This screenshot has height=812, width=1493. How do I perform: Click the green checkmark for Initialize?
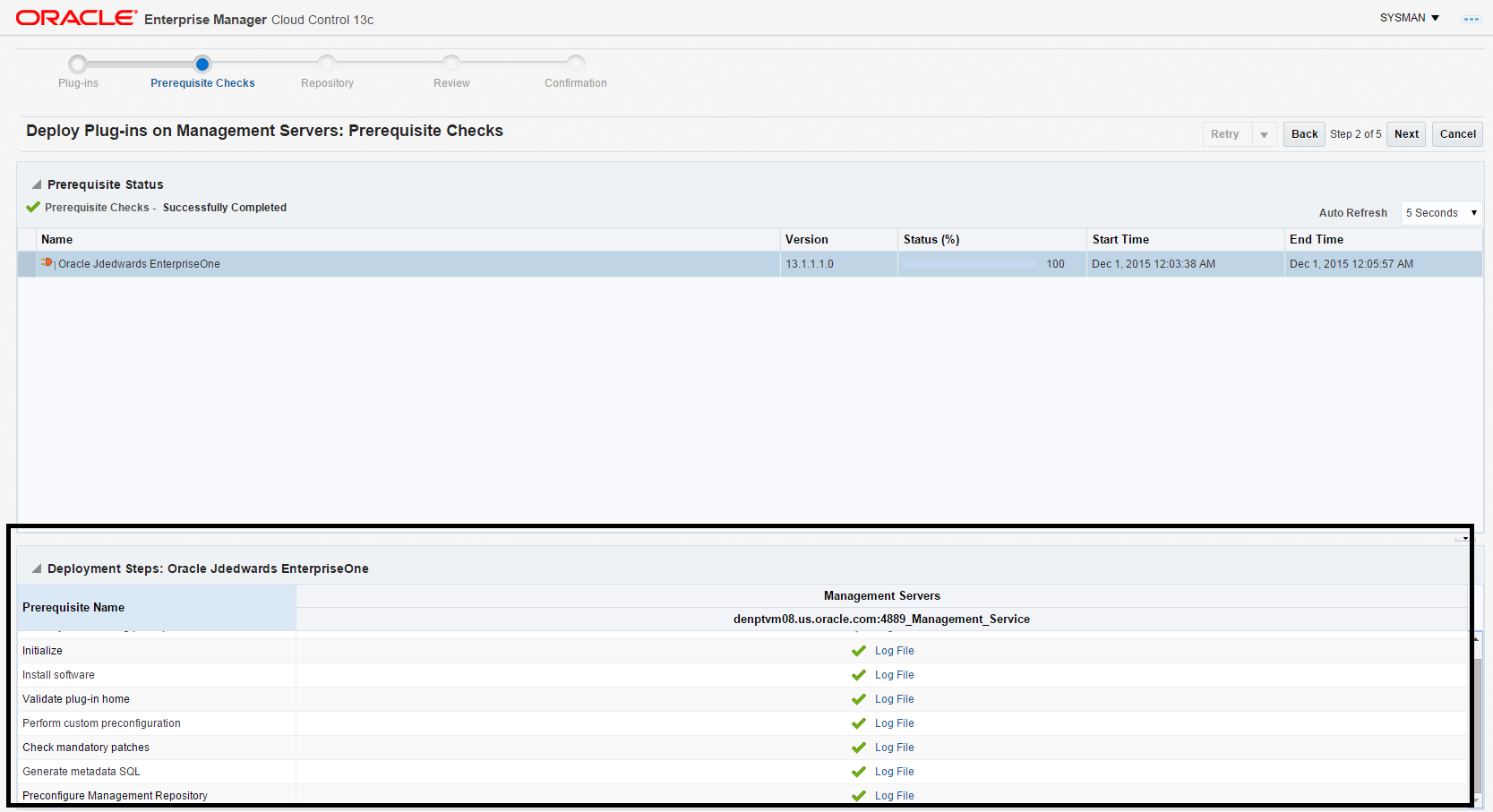click(x=859, y=651)
